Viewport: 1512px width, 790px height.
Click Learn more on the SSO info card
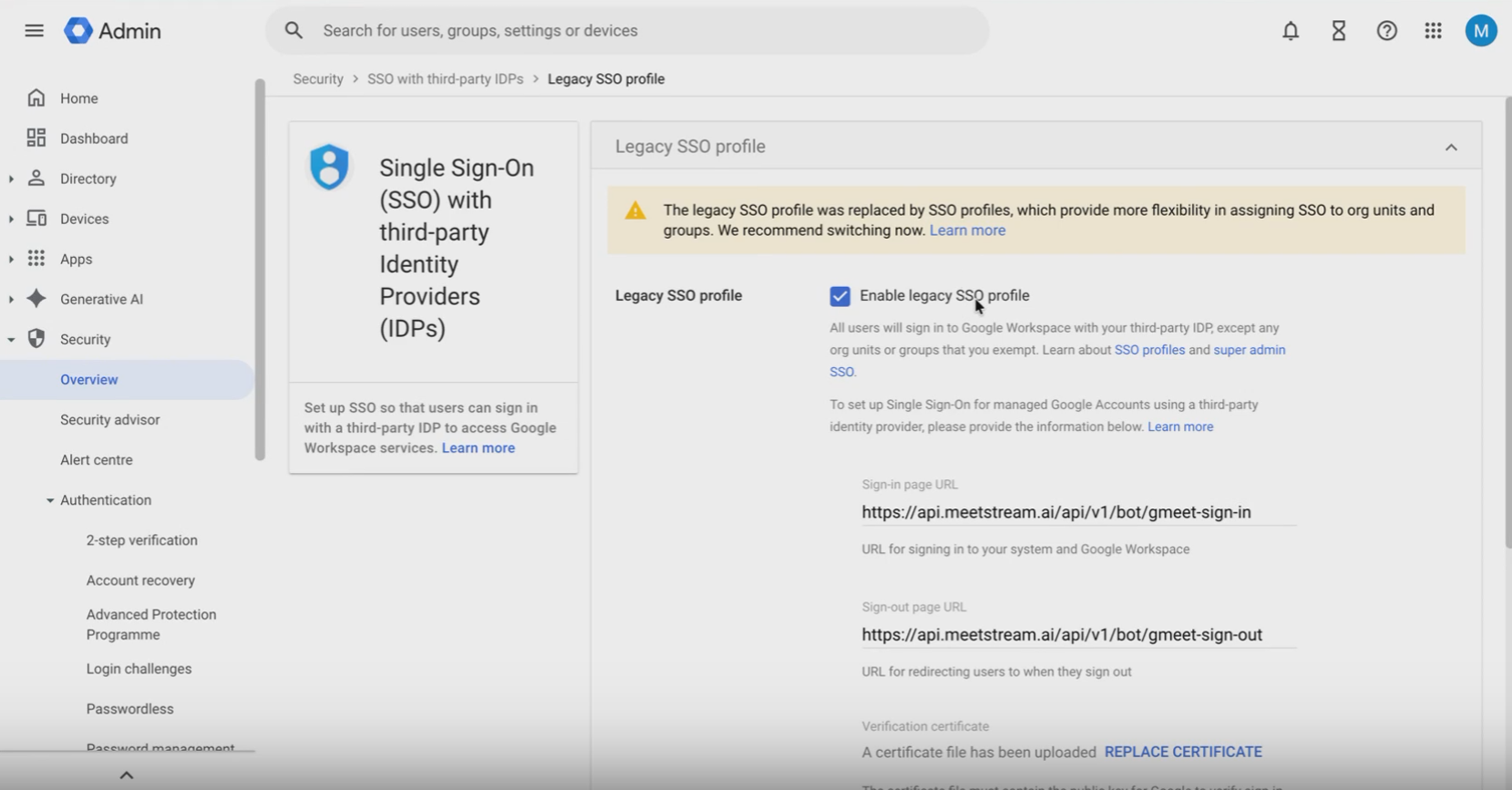(478, 448)
